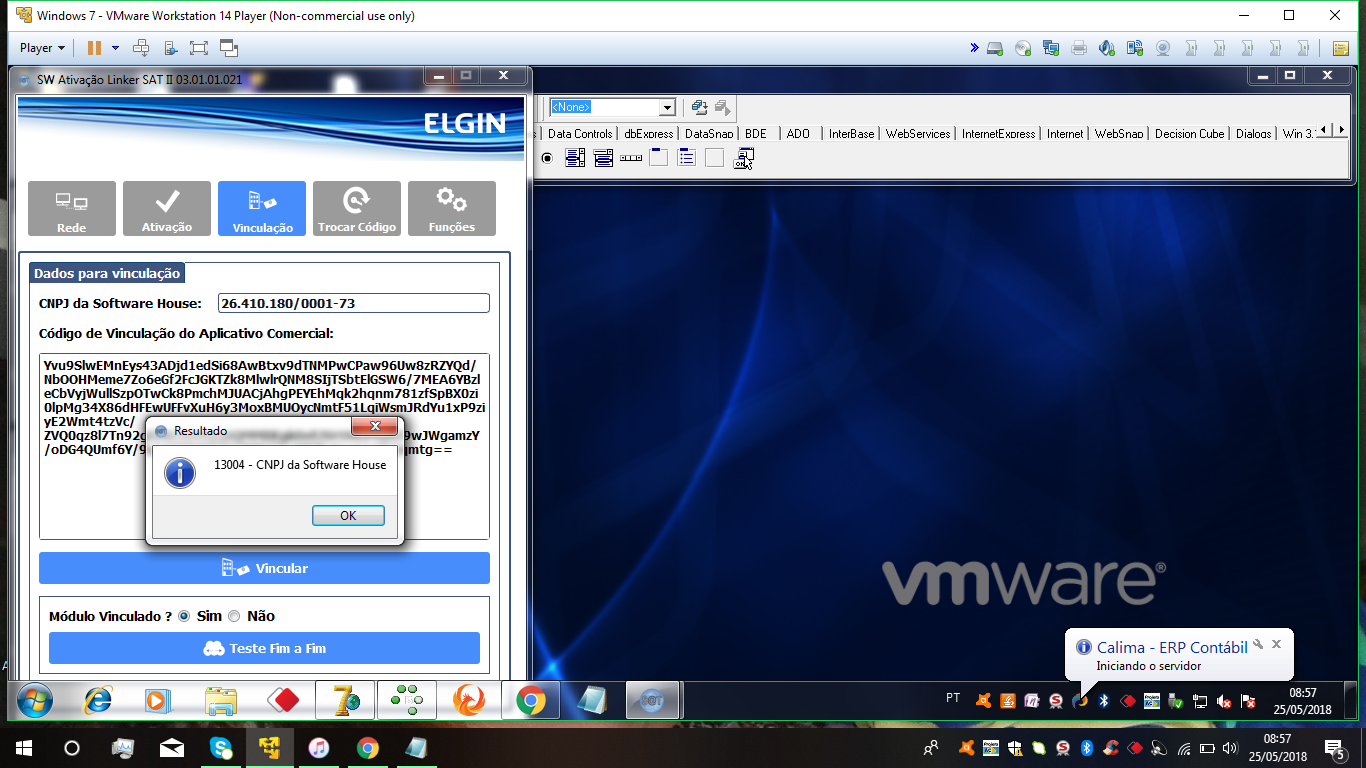Select the radio component in palette
The height and width of the screenshot is (768, 1366).
point(547,158)
